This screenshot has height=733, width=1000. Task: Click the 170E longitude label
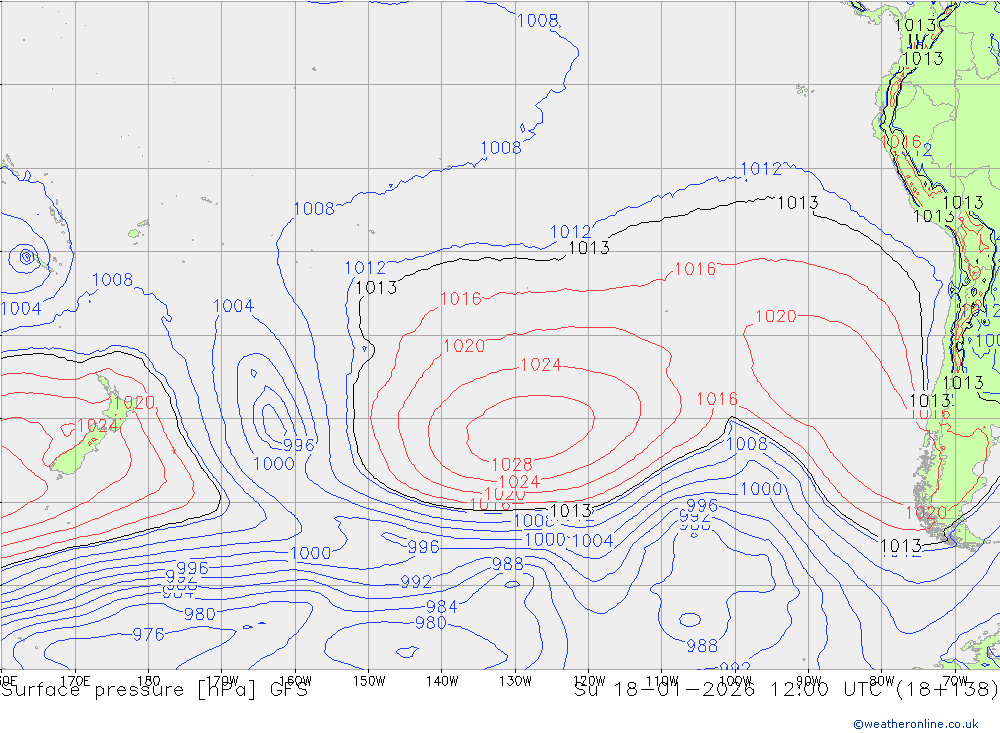pos(75,681)
